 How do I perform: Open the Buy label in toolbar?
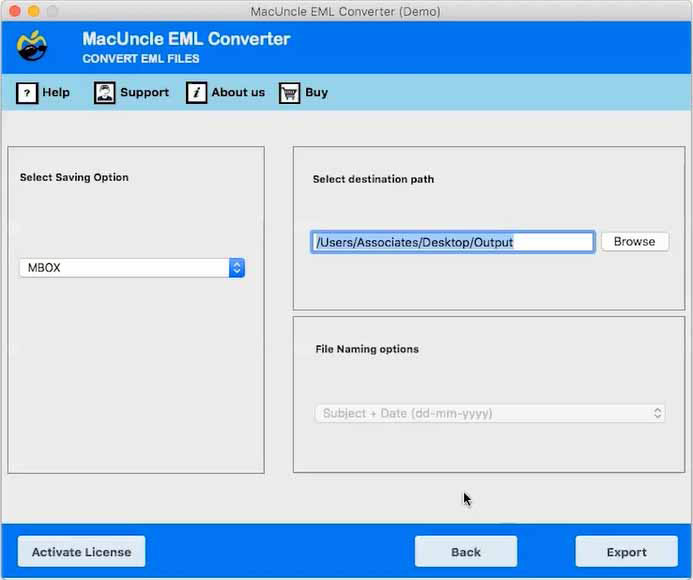[316, 92]
